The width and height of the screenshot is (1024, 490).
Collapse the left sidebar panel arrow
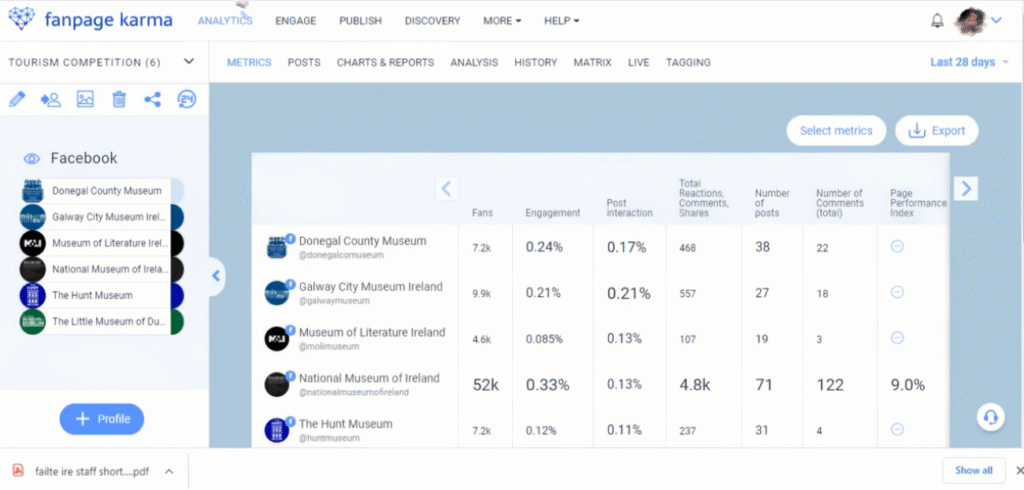[217, 277]
